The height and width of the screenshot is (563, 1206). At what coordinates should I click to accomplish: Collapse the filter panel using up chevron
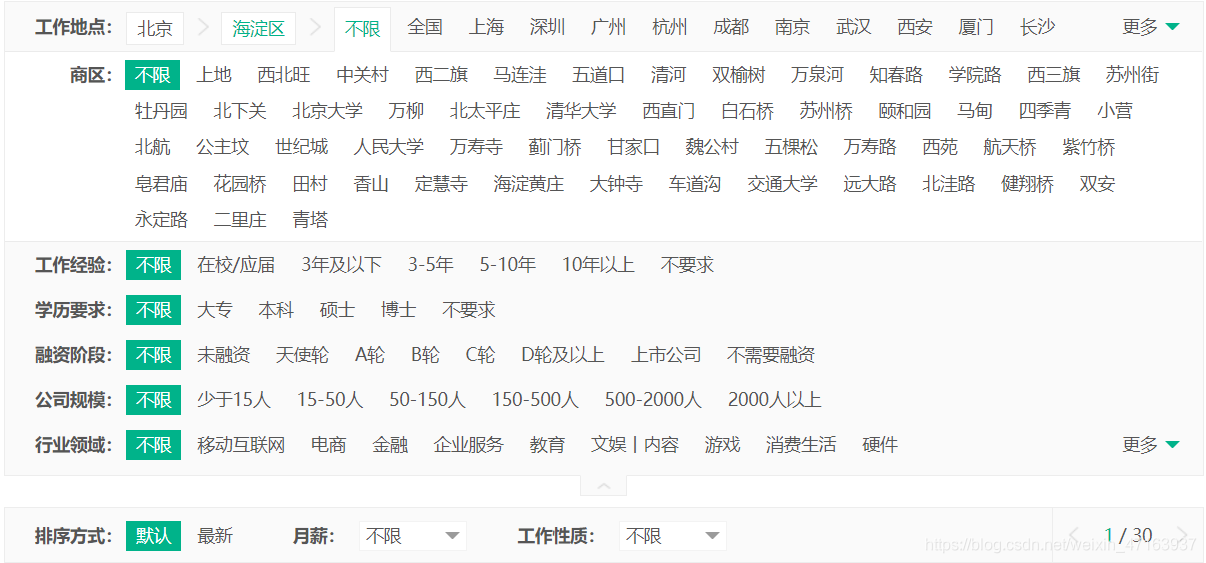(x=604, y=486)
